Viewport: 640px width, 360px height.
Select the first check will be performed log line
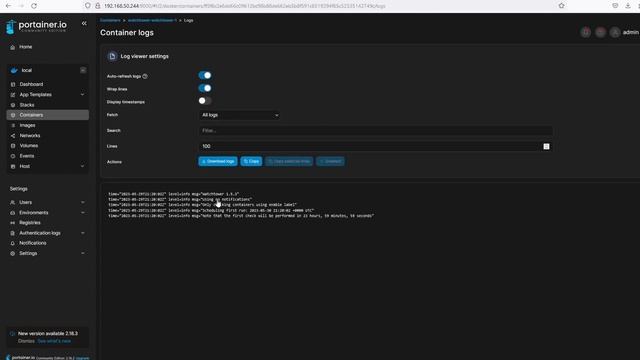(241, 216)
